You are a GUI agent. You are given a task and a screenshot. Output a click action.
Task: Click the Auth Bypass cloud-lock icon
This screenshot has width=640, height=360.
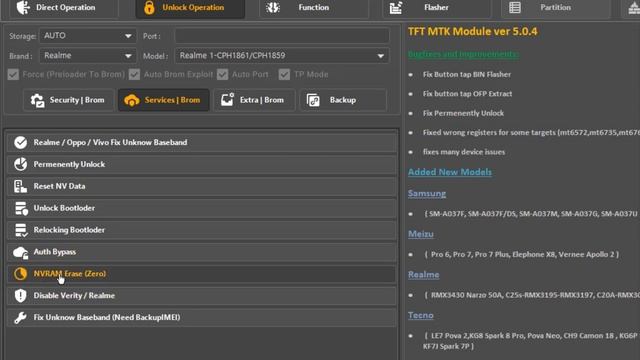[x=20, y=253]
